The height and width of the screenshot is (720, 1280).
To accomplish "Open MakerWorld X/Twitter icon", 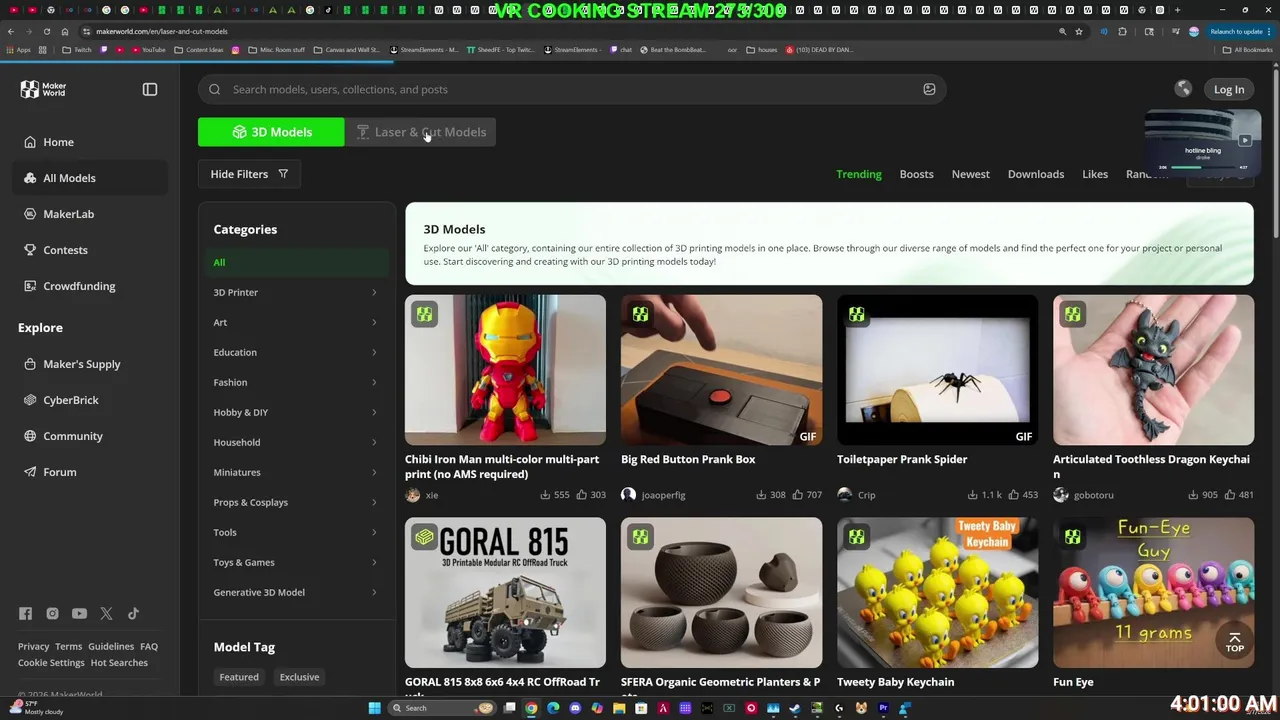I will (106, 614).
